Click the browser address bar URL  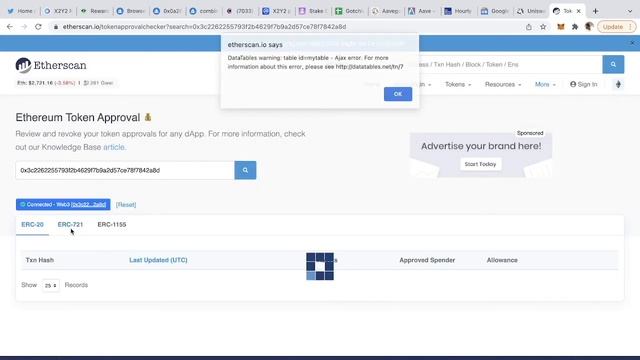point(204,27)
